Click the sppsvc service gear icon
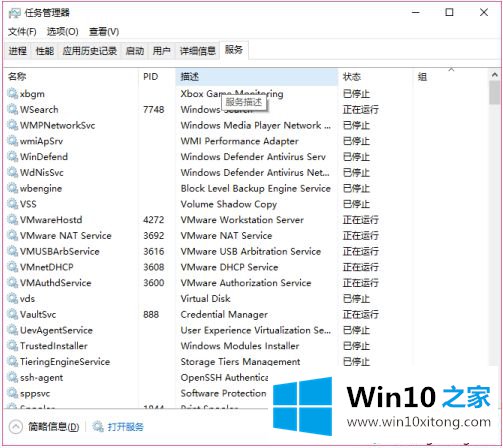The width and height of the screenshot is (503, 448). (x=12, y=393)
